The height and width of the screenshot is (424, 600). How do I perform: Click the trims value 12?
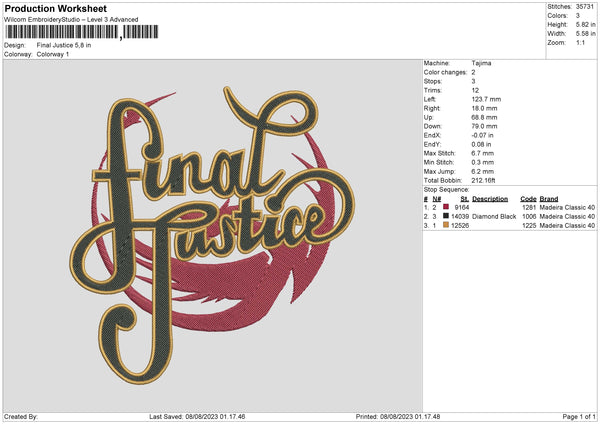coord(475,90)
